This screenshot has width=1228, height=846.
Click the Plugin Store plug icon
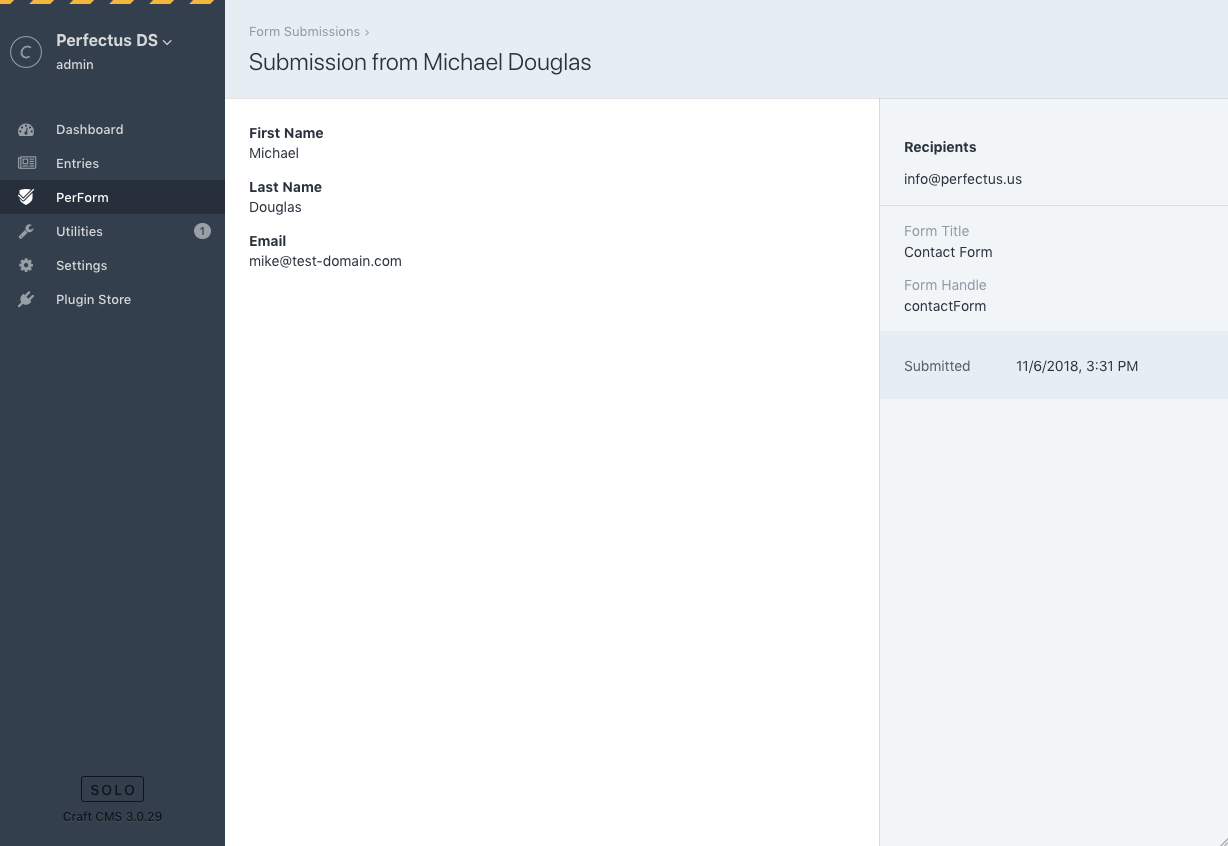pos(26,300)
